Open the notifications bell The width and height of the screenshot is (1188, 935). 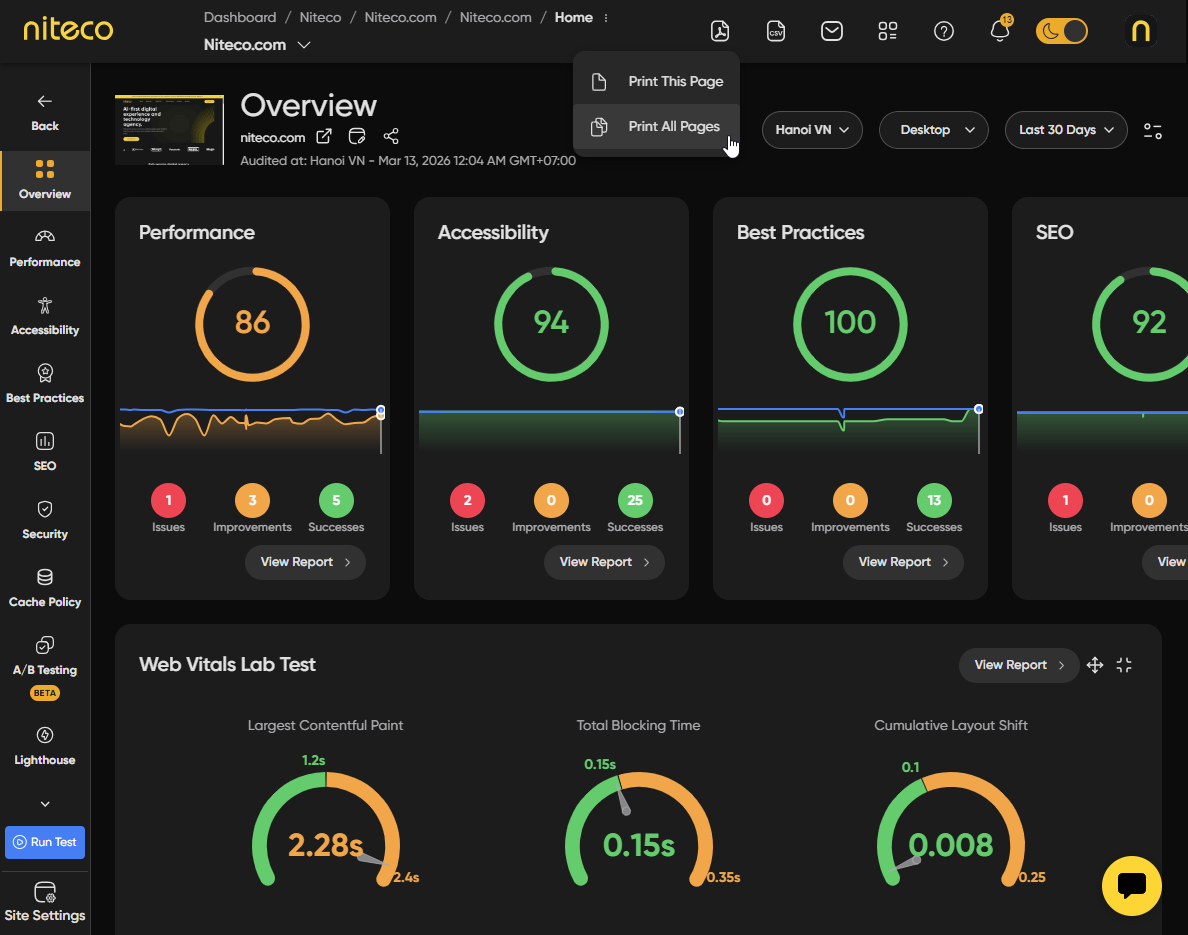(1000, 30)
